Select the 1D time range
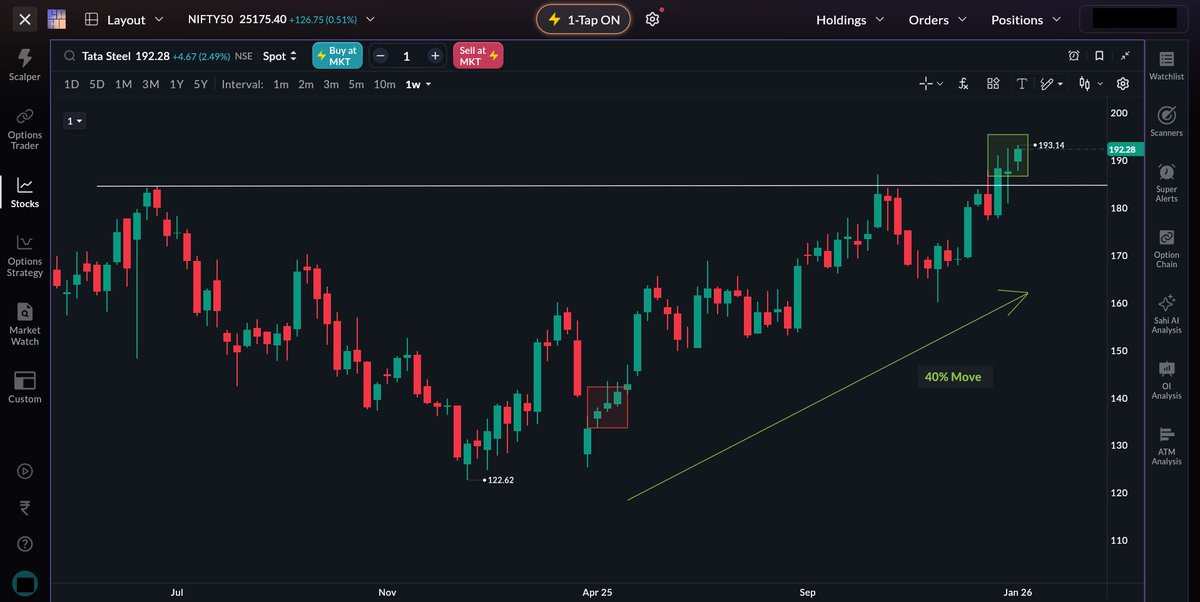The height and width of the screenshot is (602, 1200). click(x=72, y=84)
